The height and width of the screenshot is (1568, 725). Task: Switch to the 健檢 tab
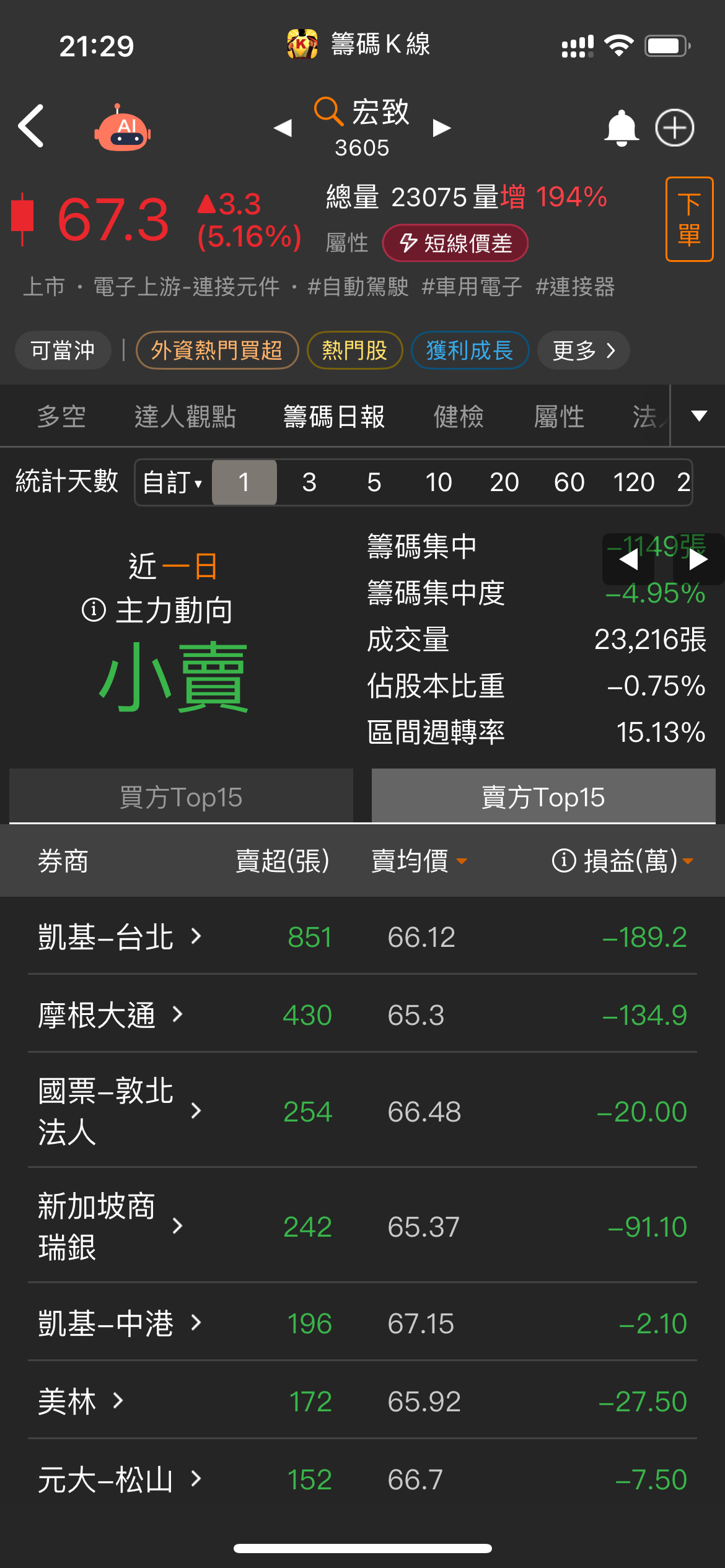[x=459, y=416]
